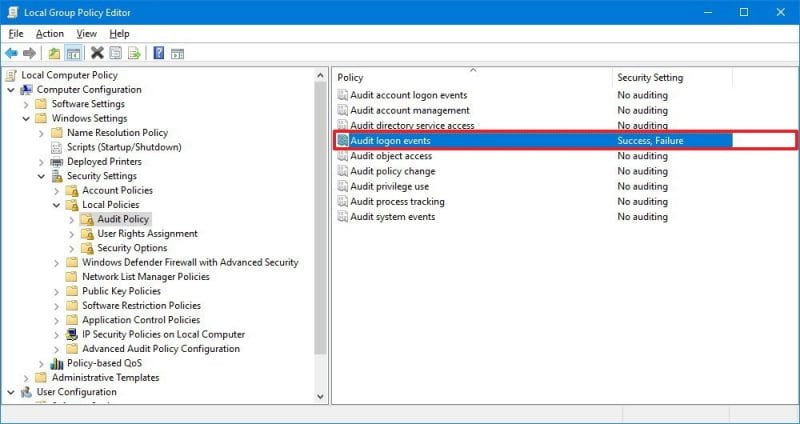Click the Audit account management policy icon
This screenshot has height=424, width=800.
point(343,111)
